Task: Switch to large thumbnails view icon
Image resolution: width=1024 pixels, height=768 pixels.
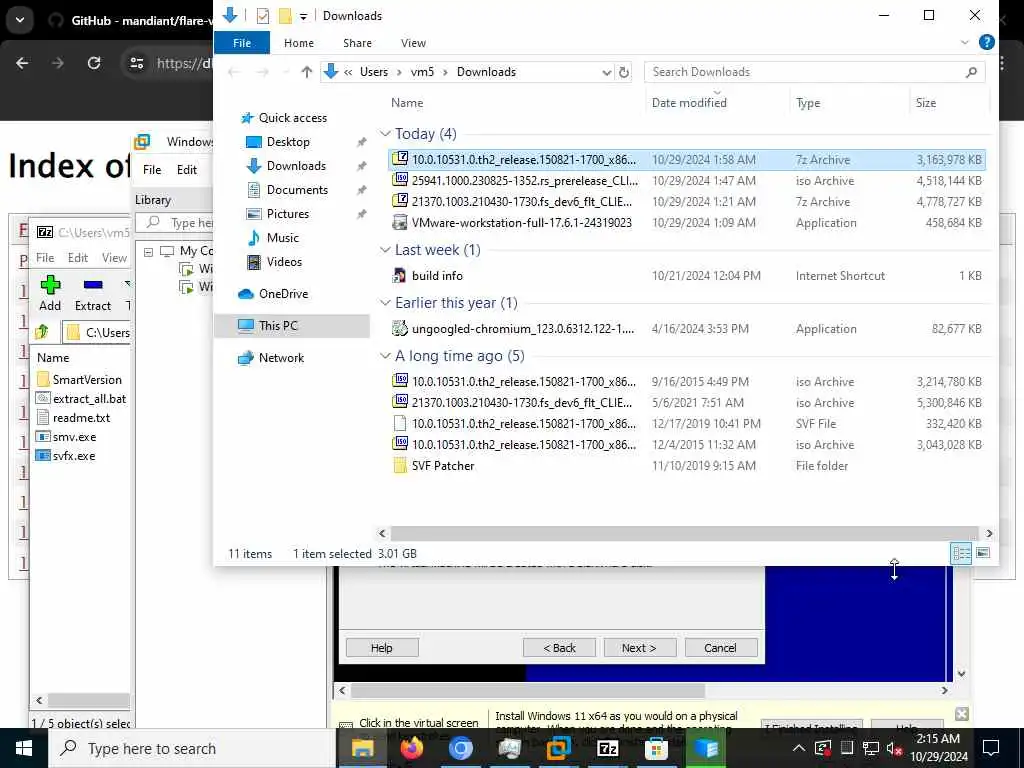Action: (x=983, y=554)
